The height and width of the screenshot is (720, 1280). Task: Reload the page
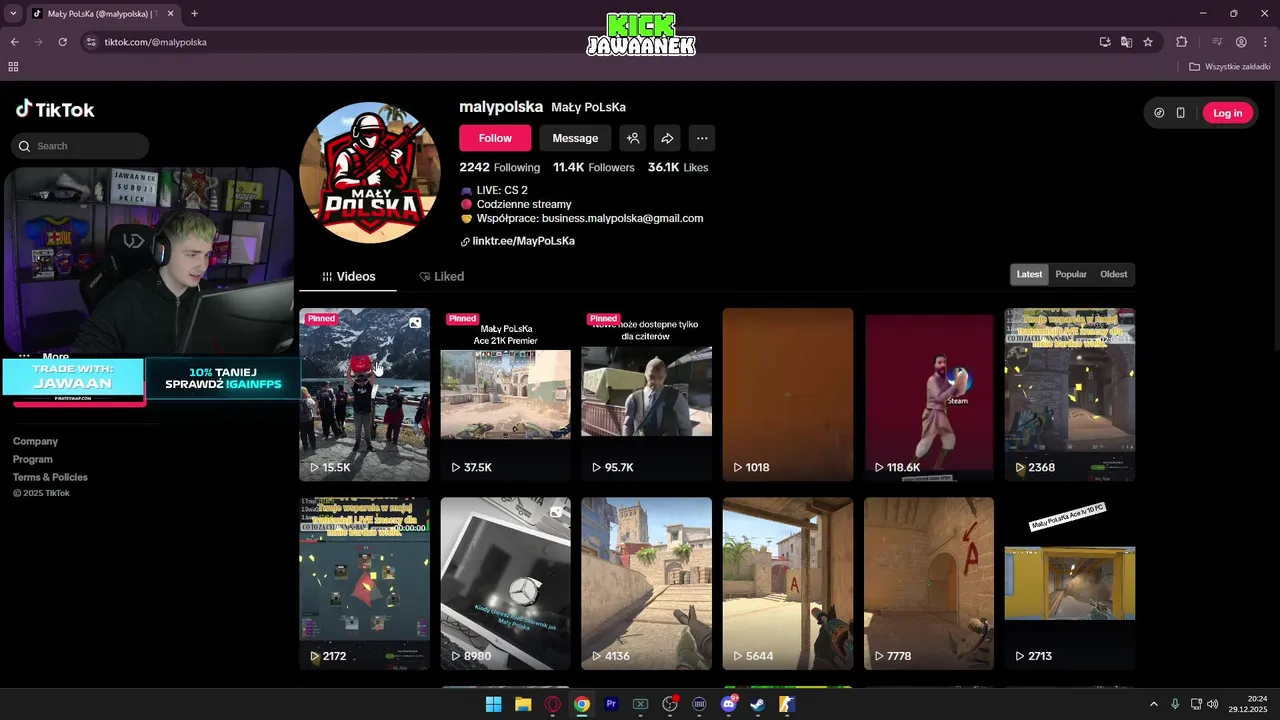(x=63, y=42)
